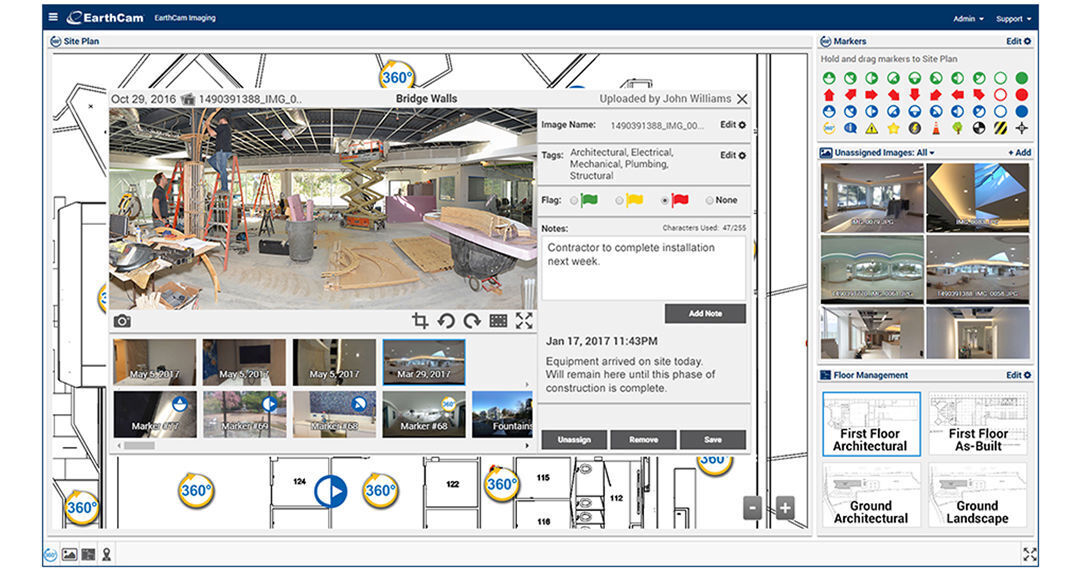This screenshot has height=568, width=1081.
Task: Click + Add for unassigned images
Action: (x=1020, y=152)
